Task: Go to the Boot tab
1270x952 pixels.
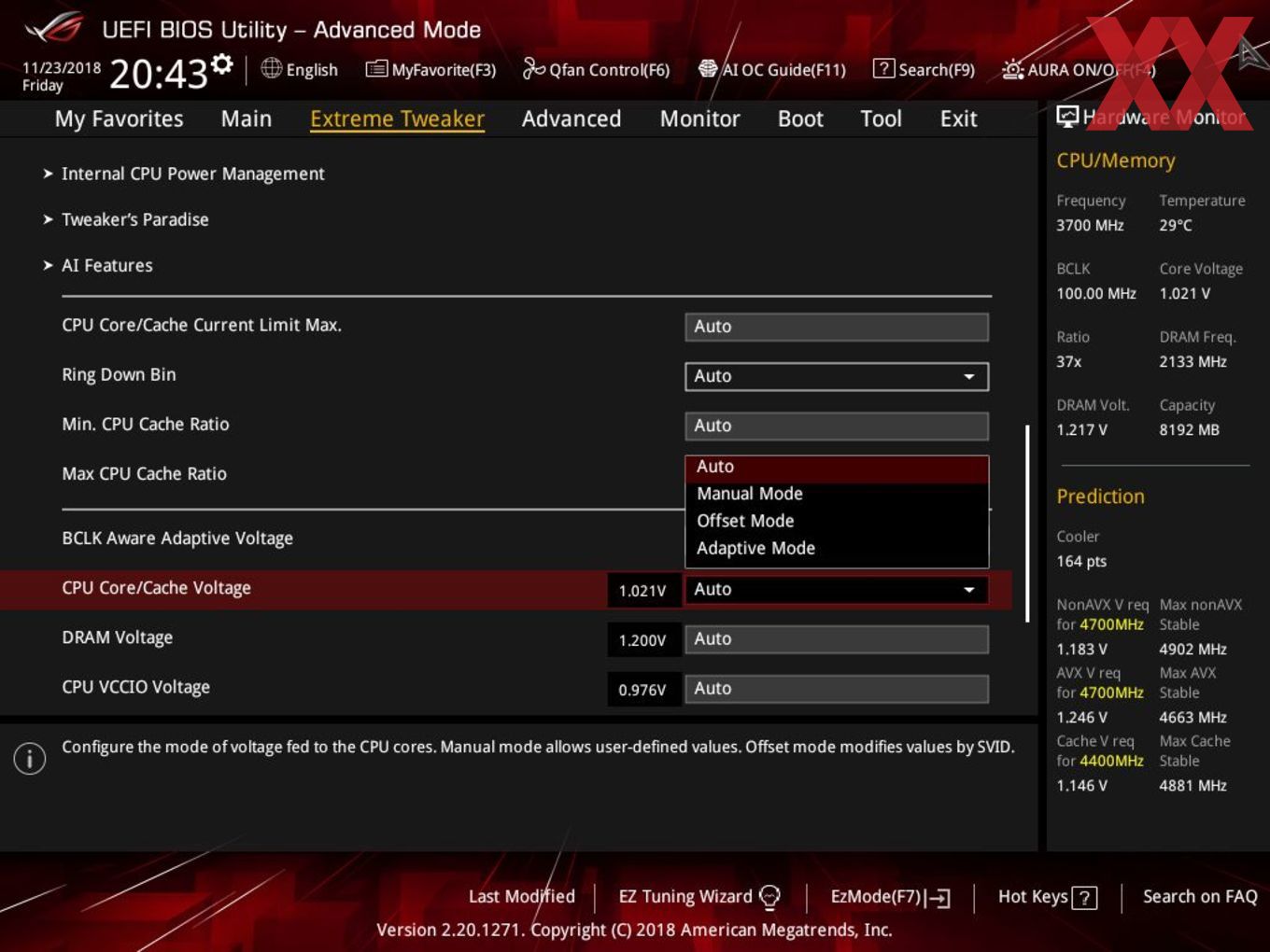Action: 800,119
